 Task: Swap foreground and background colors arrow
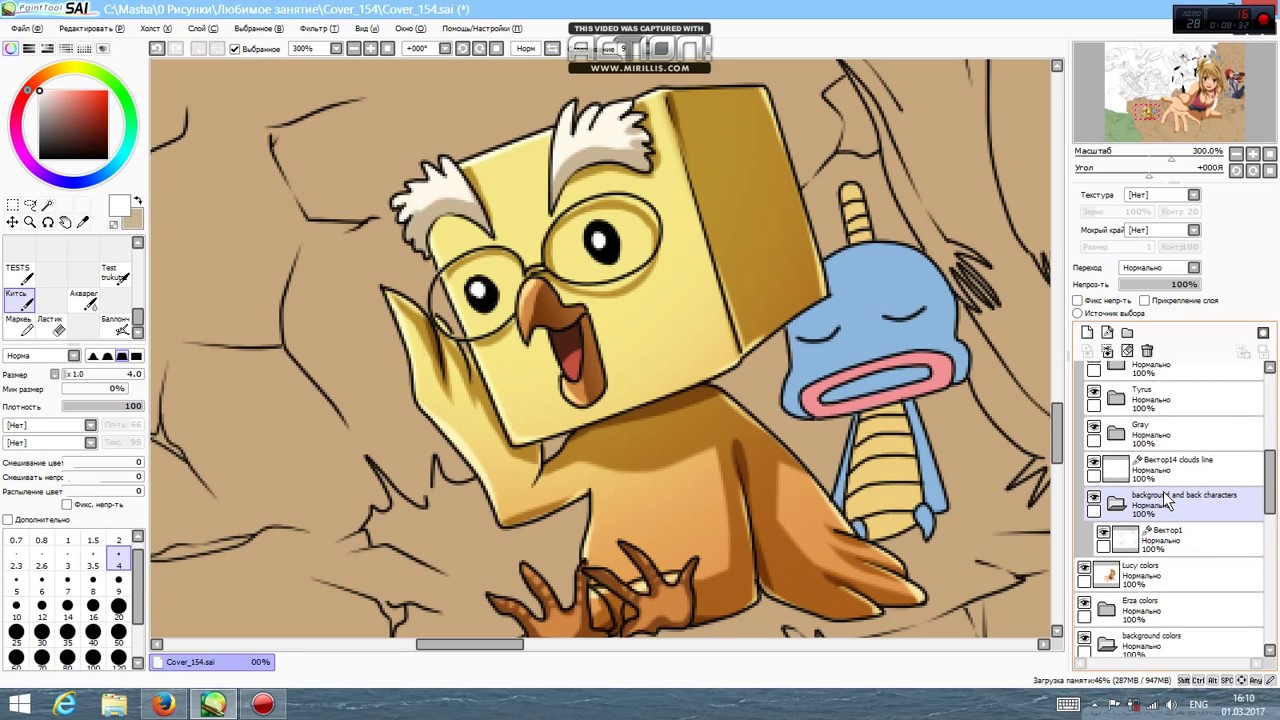[x=138, y=201]
